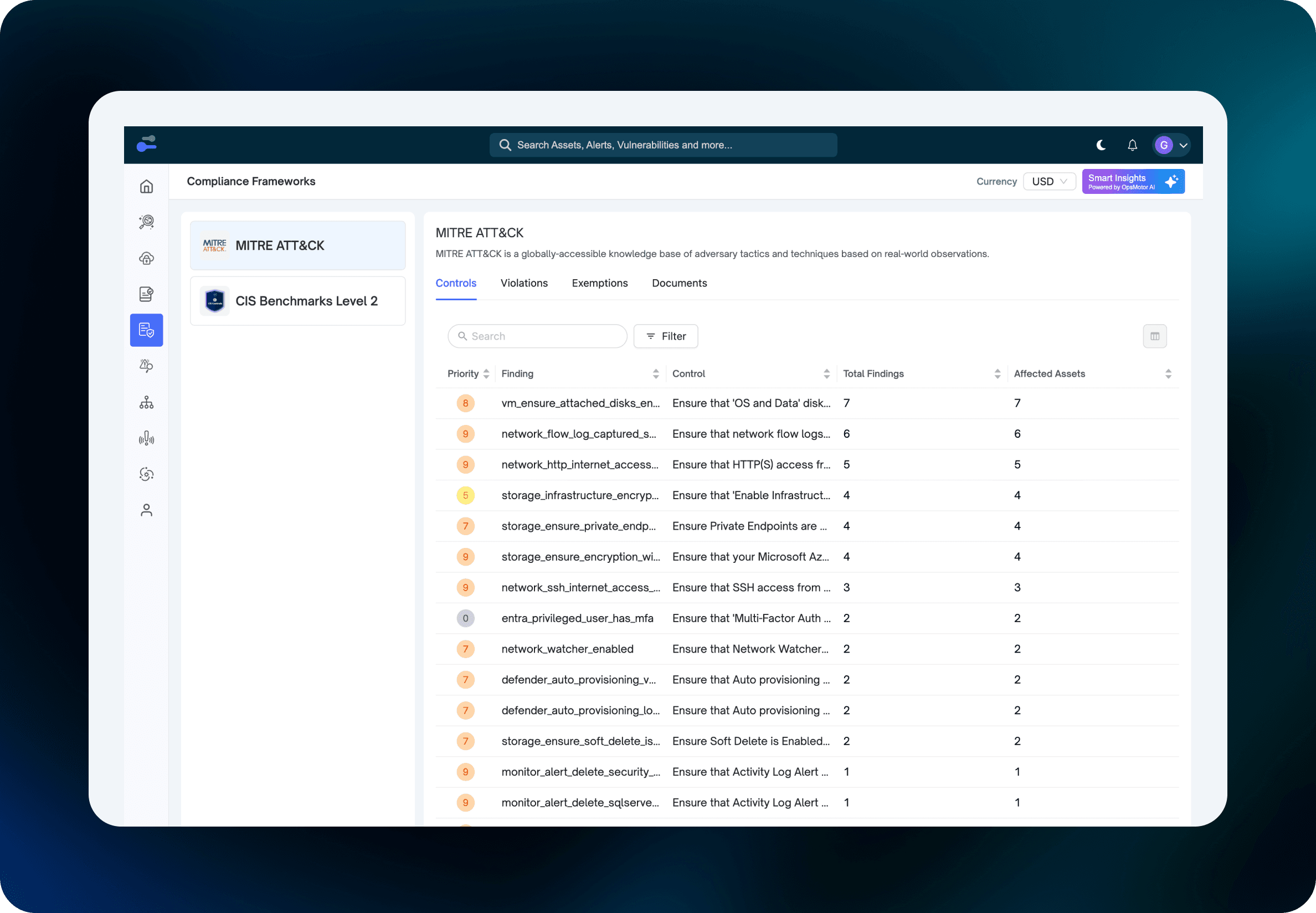Open the alerts warning sidebar icon
1316x913 pixels.
click(x=146, y=366)
